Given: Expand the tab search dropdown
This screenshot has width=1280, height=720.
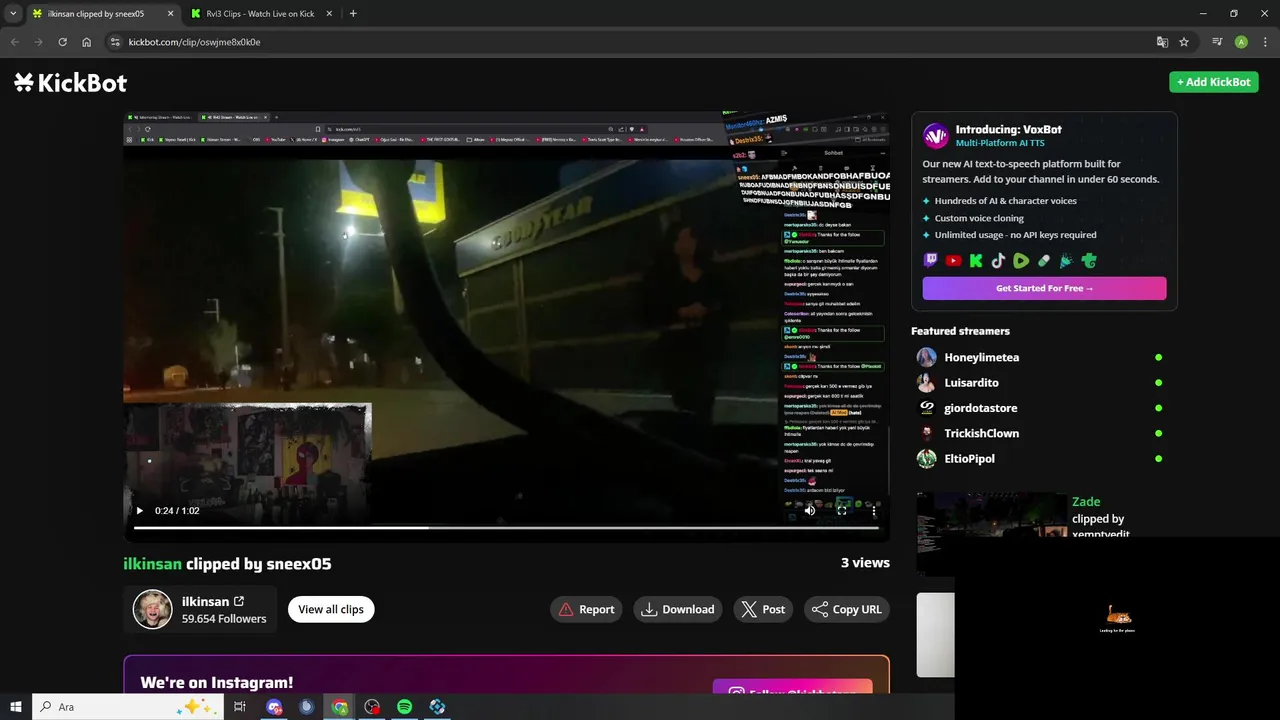Looking at the screenshot, I should coord(13,14).
